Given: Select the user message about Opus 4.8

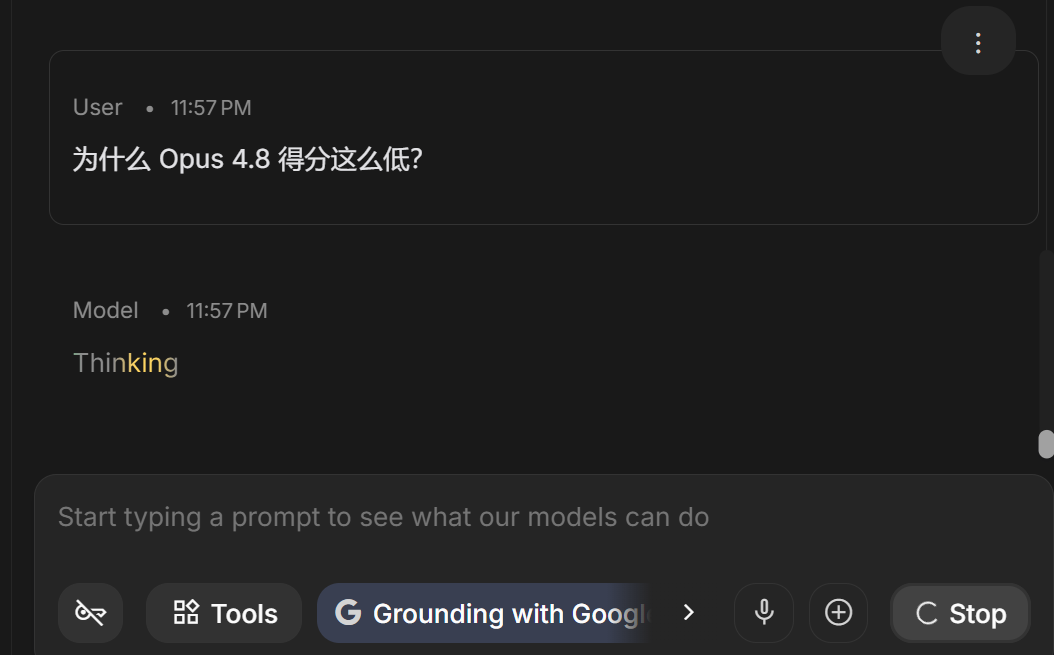Looking at the screenshot, I should (x=247, y=159).
